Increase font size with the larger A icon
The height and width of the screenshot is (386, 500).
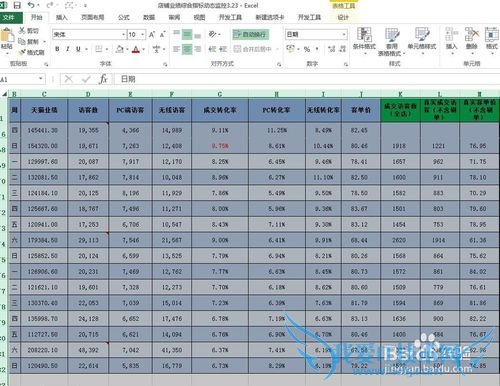tap(152, 34)
